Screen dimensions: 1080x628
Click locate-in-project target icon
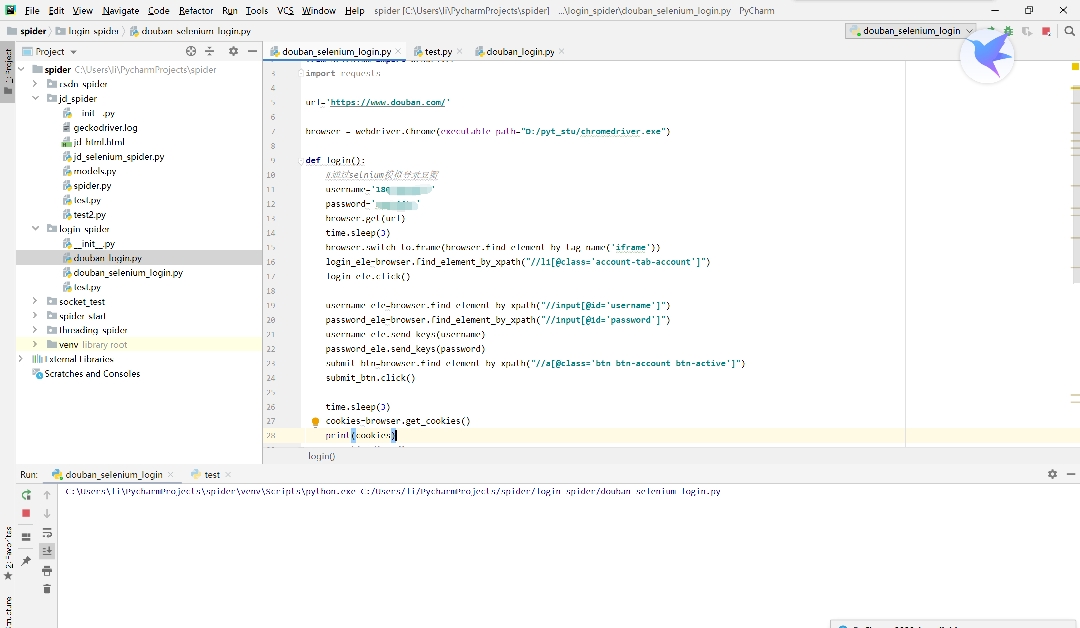(191, 51)
